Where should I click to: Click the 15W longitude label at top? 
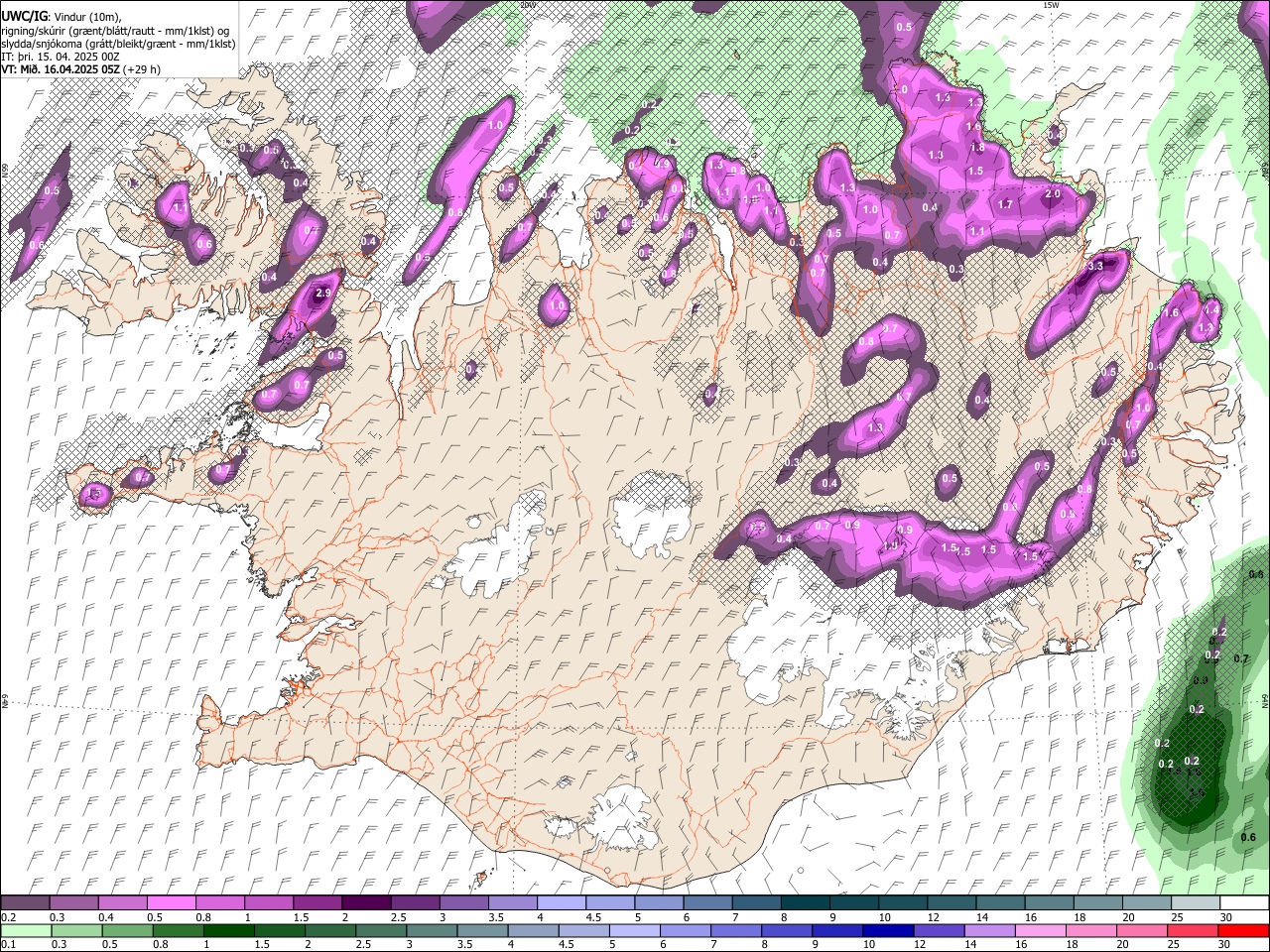pos(1051,5)
